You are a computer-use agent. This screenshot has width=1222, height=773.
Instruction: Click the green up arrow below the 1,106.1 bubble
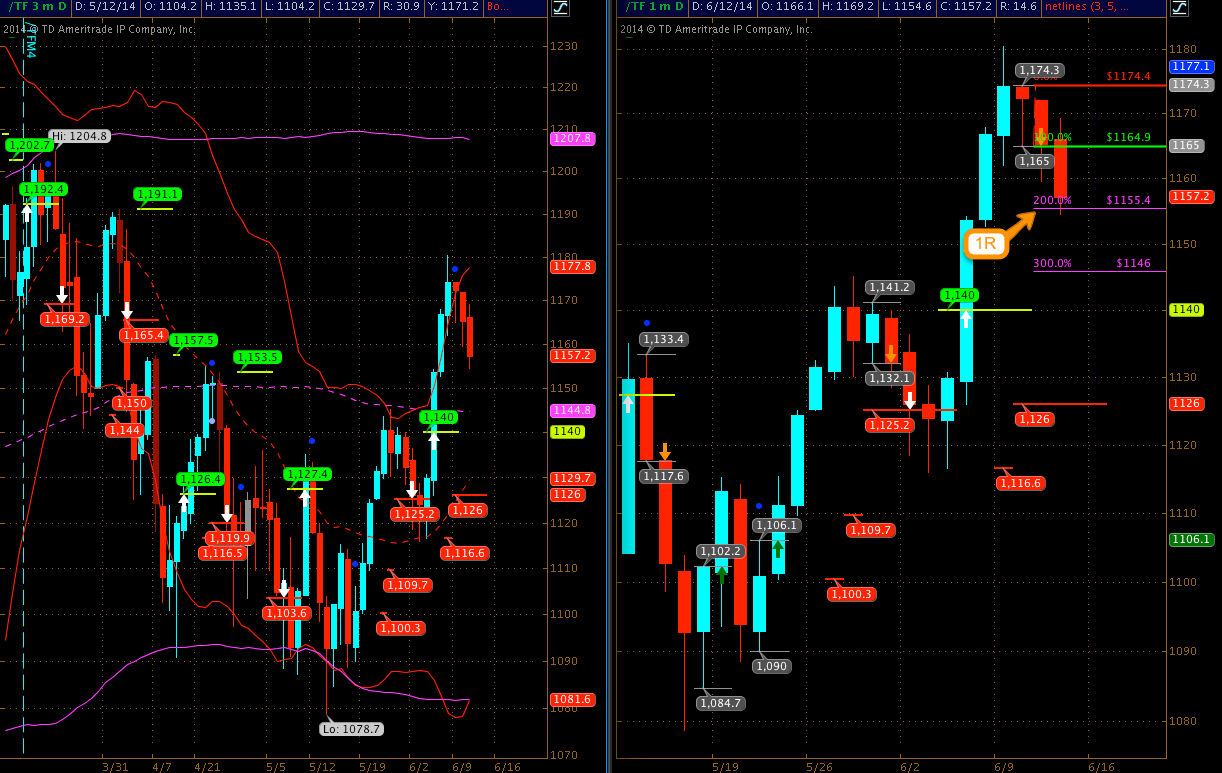pos(778,549)
